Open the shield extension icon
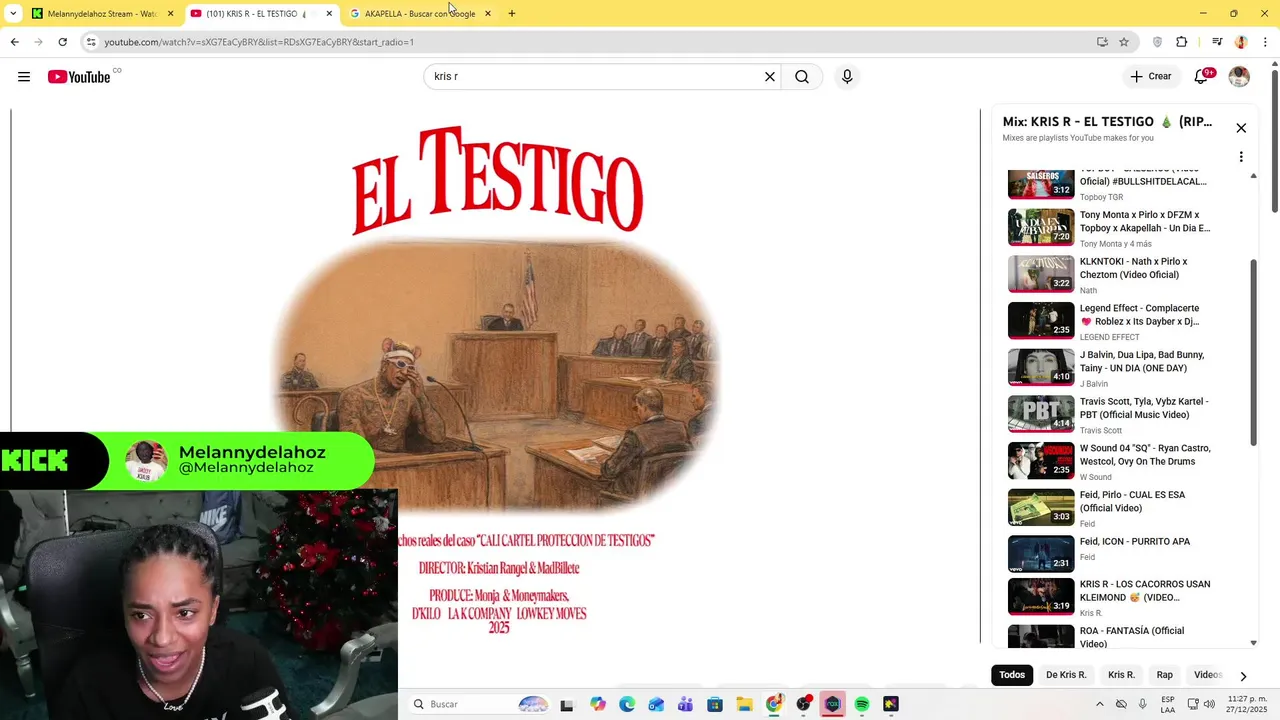 click(x=1158, y=42)
